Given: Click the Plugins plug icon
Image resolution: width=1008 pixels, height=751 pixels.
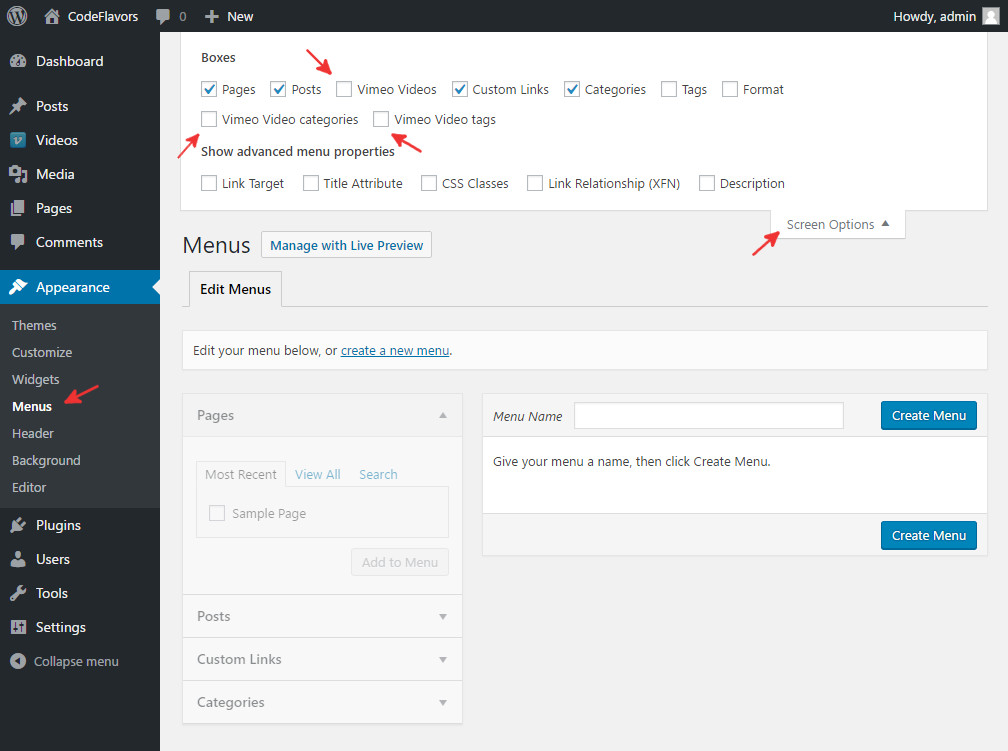Looking at the screenshot, I should pyautogui.click(x=18, y=525).
